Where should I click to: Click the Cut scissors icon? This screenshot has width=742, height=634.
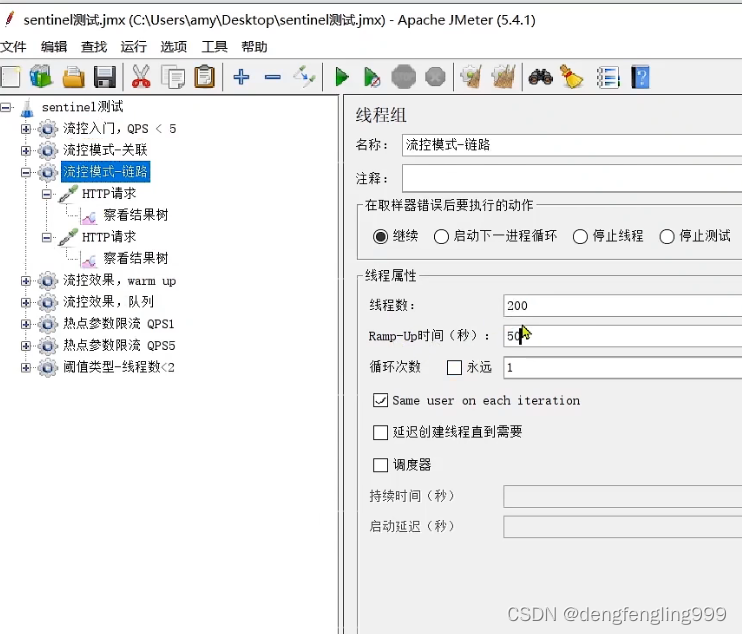(x=141, y=77)
